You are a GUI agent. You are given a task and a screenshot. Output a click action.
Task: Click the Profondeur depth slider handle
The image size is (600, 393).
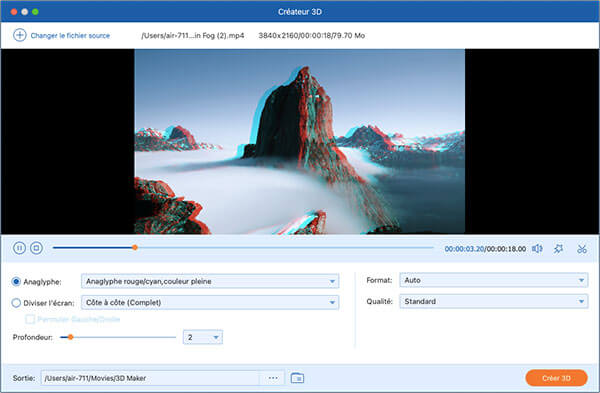point(70,337)
